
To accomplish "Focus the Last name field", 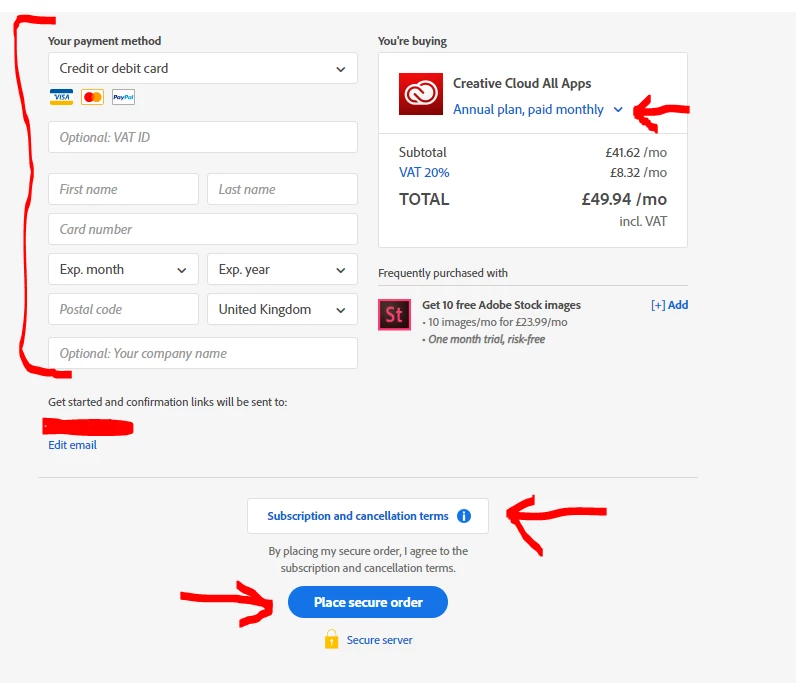I will coord(282,189).
